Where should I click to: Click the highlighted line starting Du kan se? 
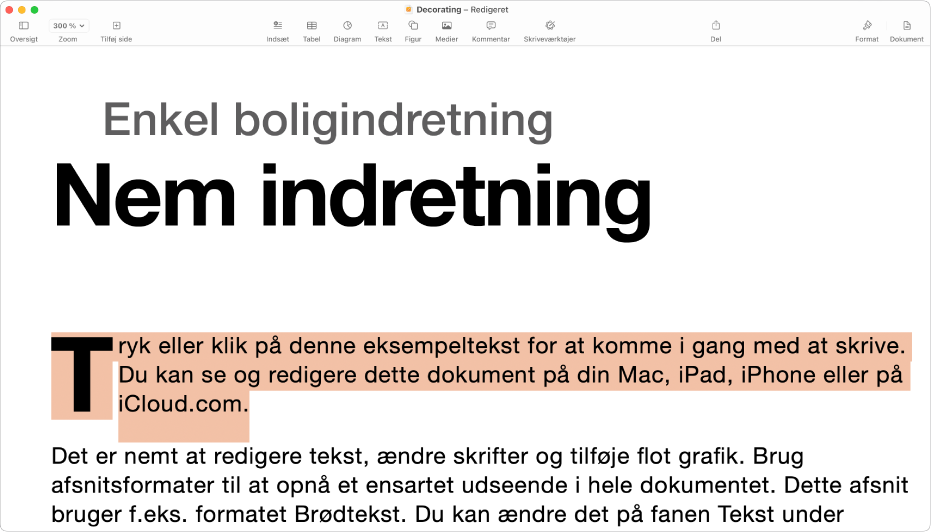[511, 375]
